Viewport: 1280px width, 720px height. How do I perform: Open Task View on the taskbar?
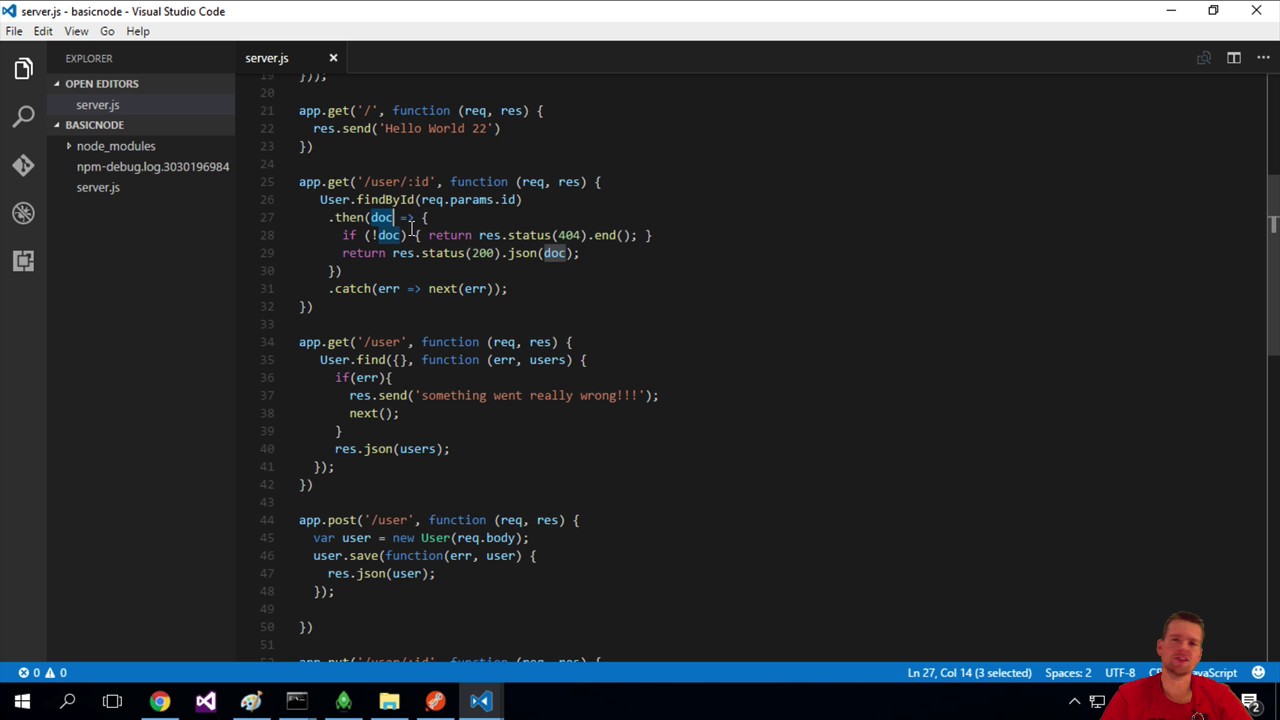(112, 702)
